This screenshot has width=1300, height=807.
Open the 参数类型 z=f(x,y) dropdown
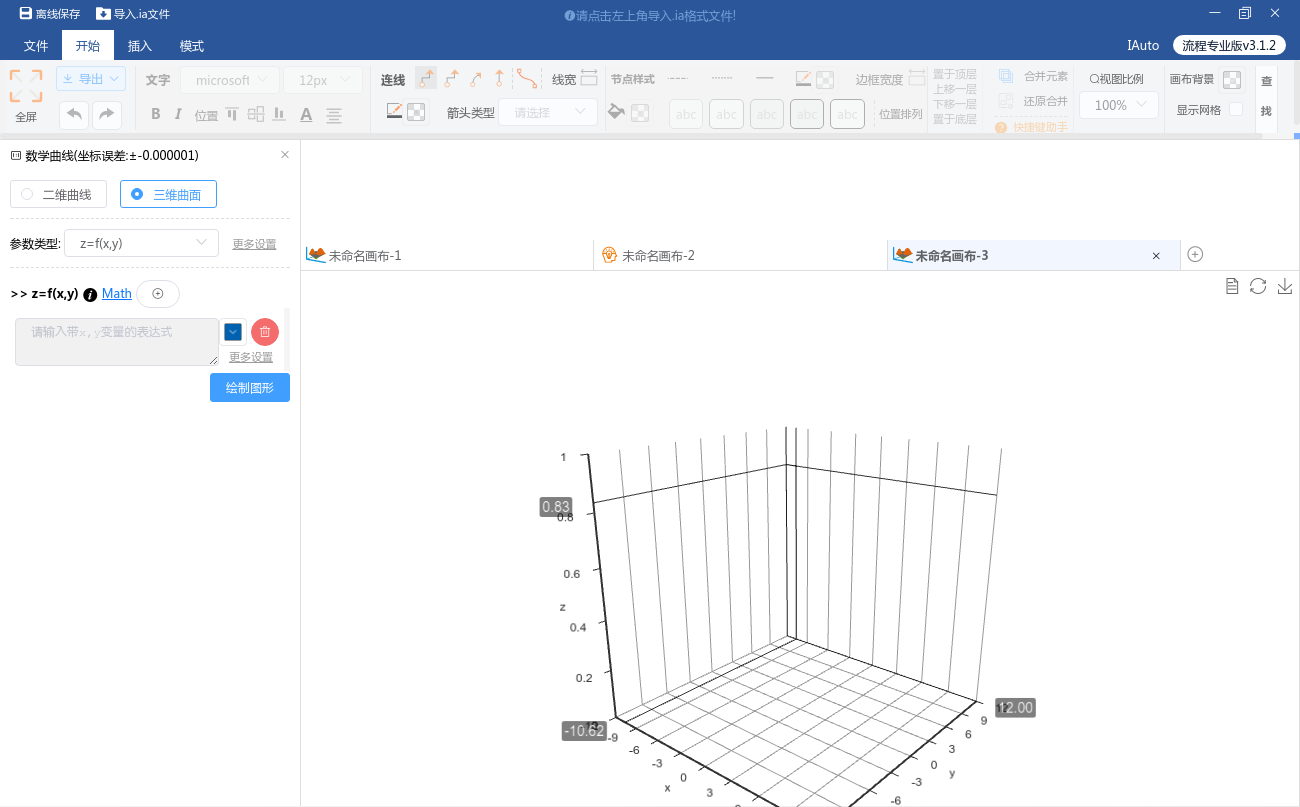[141, 243]
